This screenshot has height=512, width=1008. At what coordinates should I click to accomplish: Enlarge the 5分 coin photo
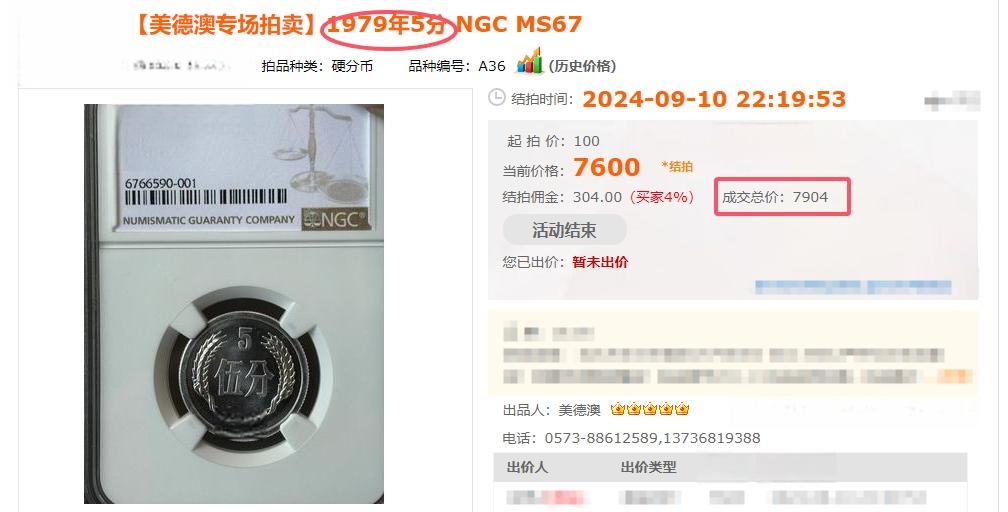(234, 304)
